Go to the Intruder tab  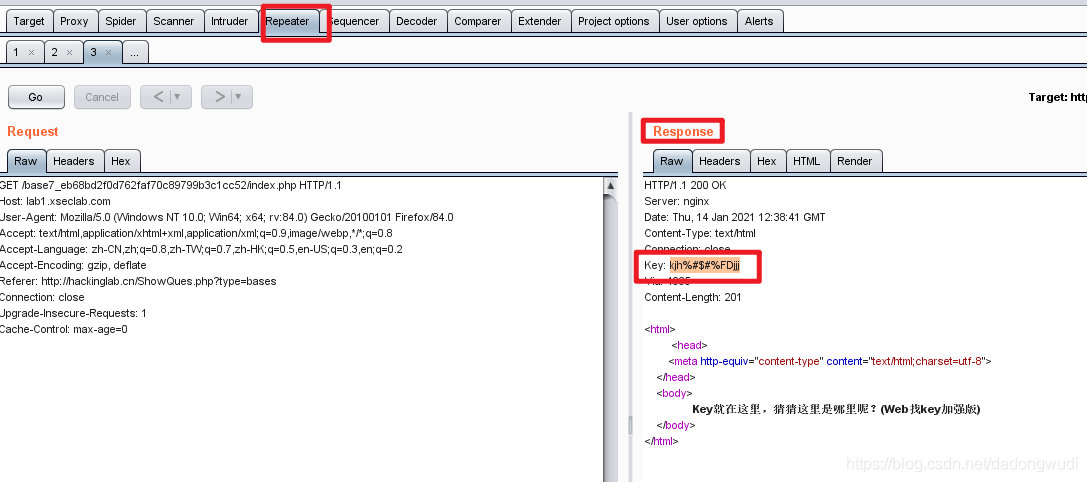pyautogui.click(x=229, y=21)
